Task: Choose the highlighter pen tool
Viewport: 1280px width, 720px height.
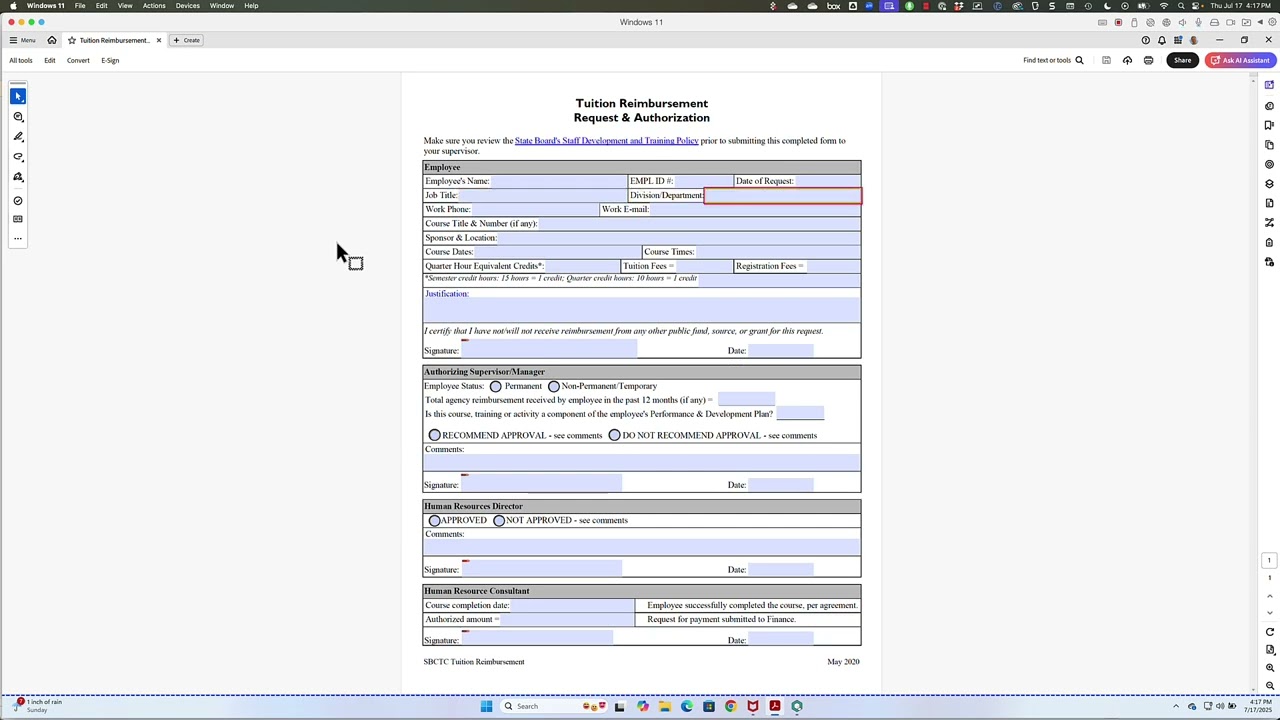Action: coord(18,136)
